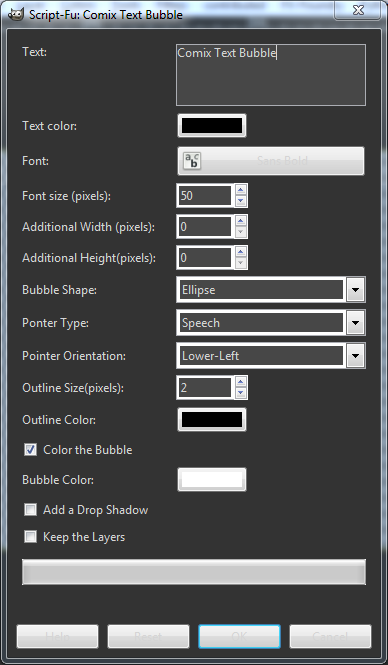Screen dimensions: 388x665
Task: Open Pointer Orientation dropdown list
Action: pos(271,356)
